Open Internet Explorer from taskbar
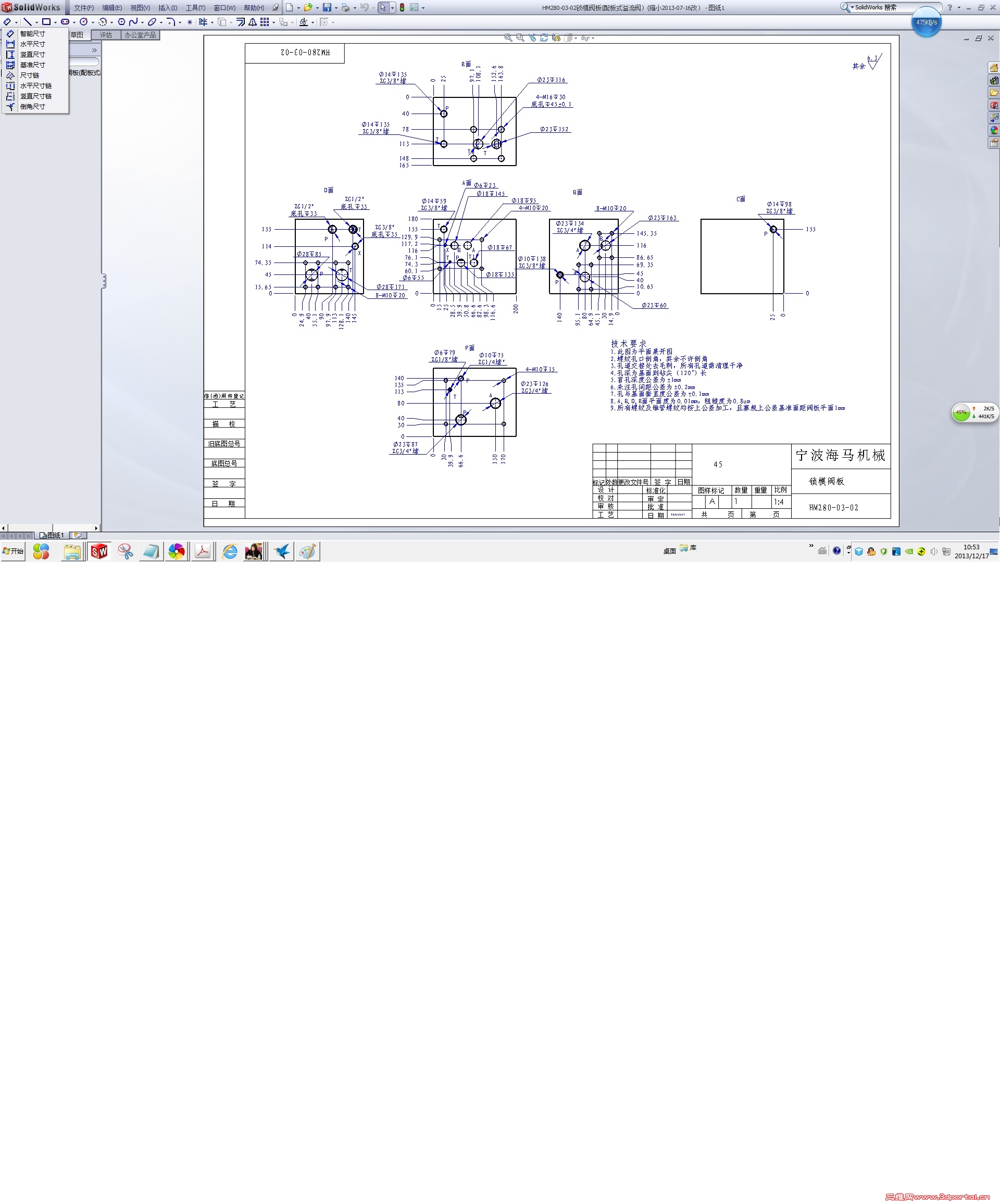Screen dimensions: 1000x1204 pyautogui.click(x=230, y=551)
